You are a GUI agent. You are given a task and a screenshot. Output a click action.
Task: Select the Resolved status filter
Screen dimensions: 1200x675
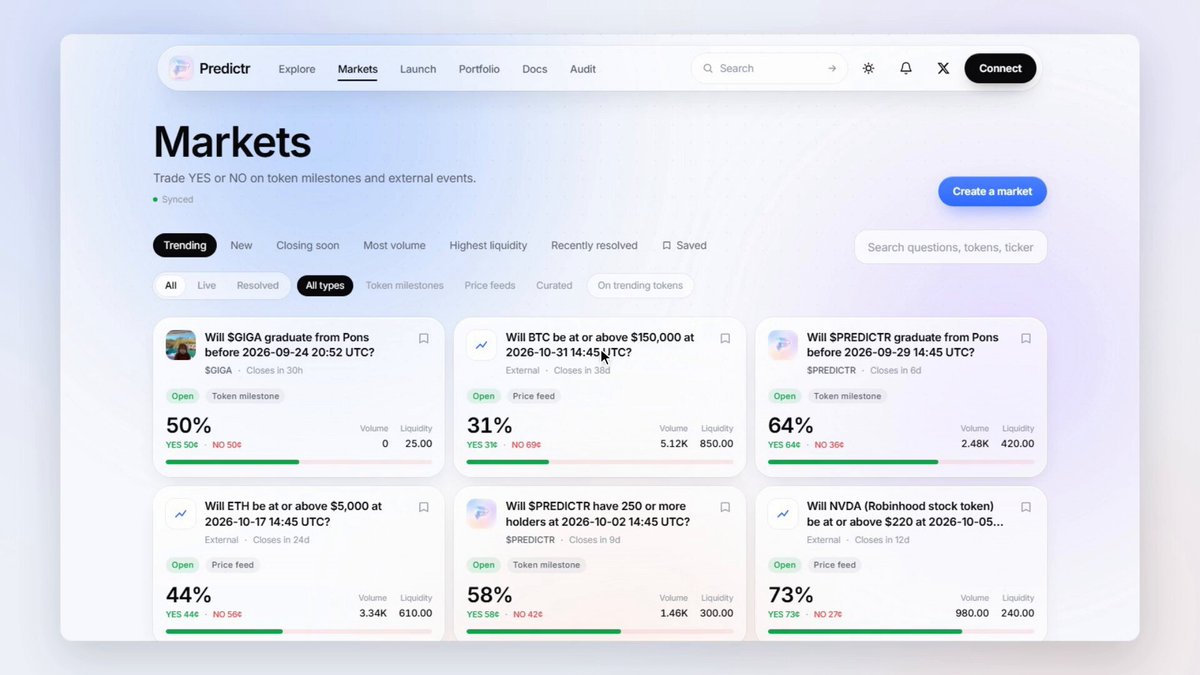coord(258,285)
